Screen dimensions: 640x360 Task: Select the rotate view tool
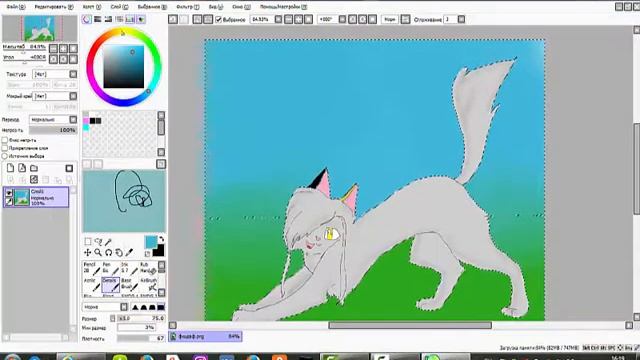[x=108, y=253]
